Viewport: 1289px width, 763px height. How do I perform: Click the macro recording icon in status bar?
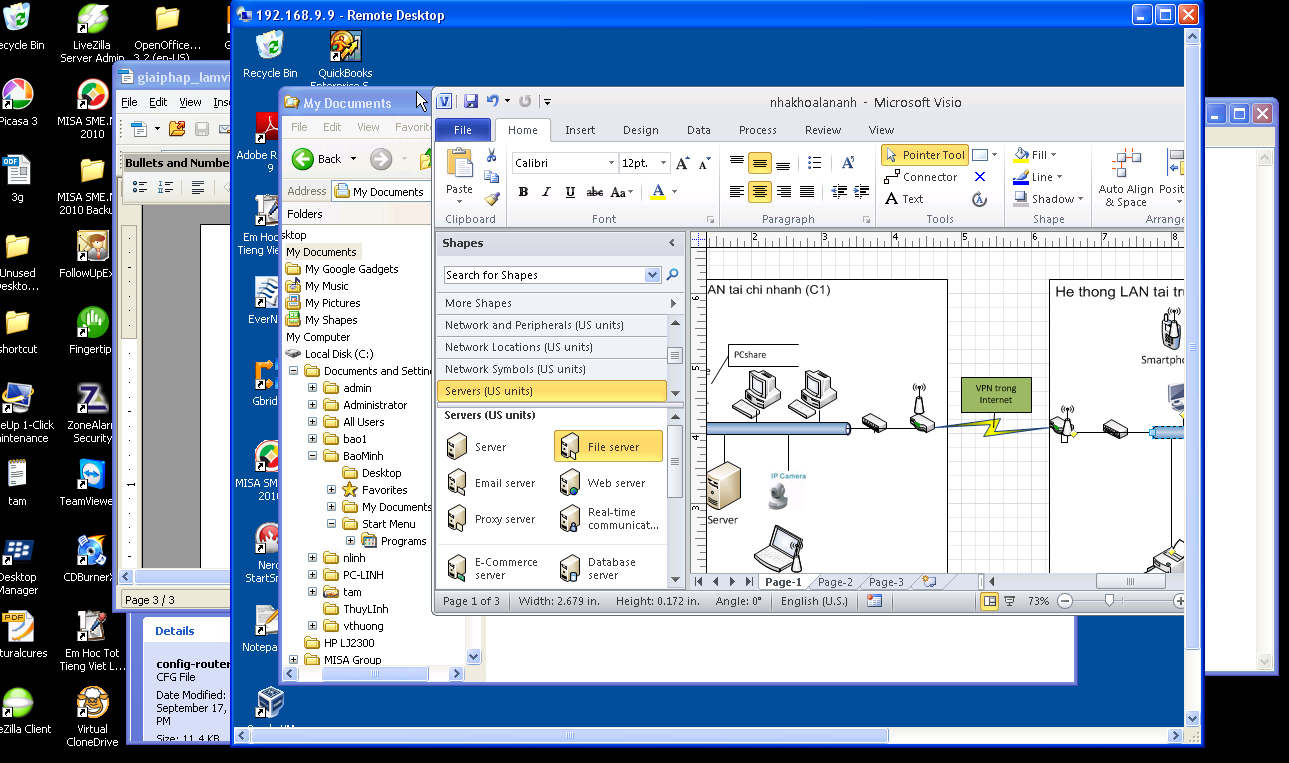(x=875, y=601)
